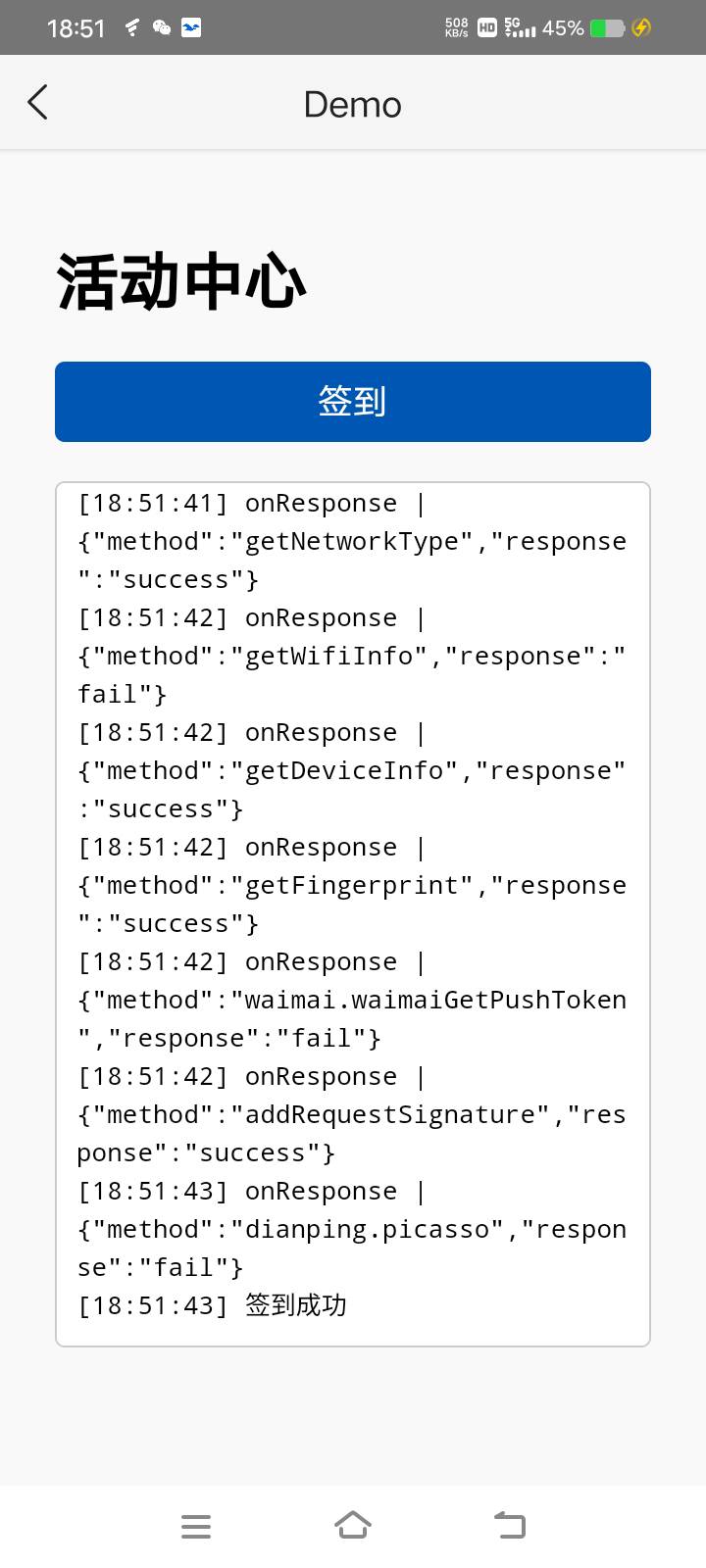Tap the back arrow icon
The image size is (706, 1568).
(x=37, y=103)
